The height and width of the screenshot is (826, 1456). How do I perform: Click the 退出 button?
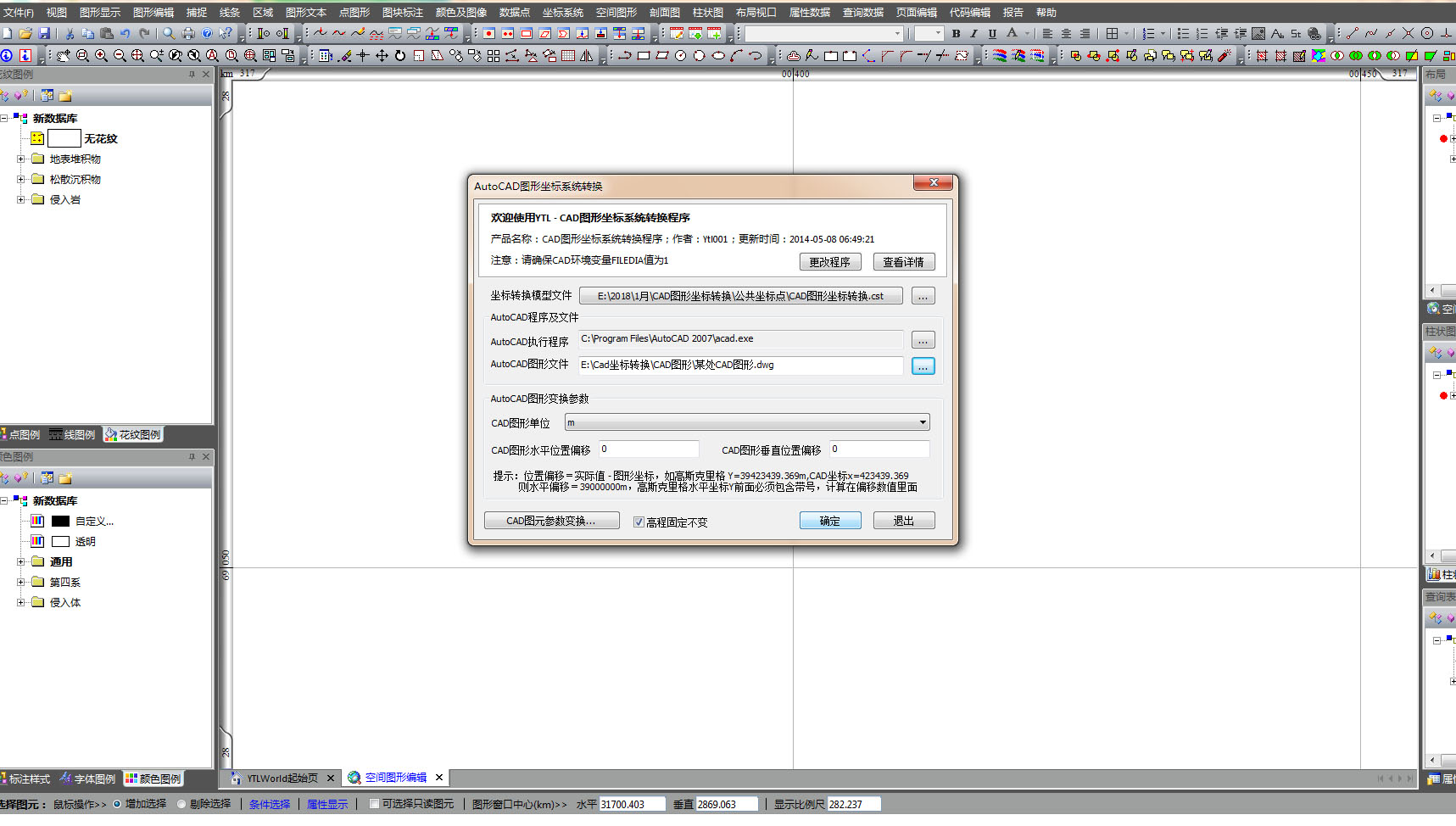[x=903, y=521]
